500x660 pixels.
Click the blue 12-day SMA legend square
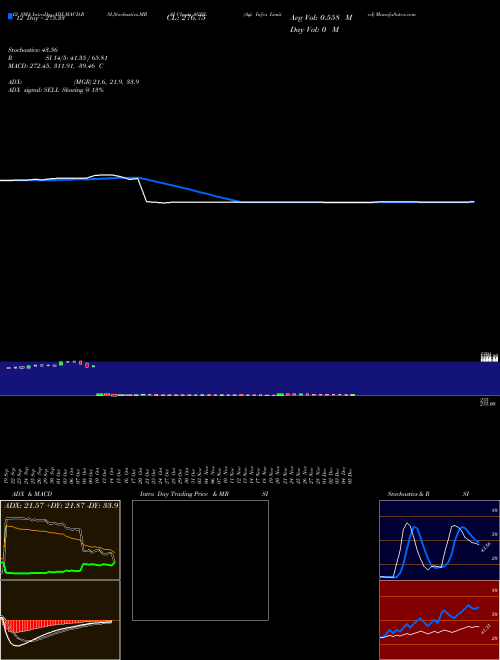[10, 16]
